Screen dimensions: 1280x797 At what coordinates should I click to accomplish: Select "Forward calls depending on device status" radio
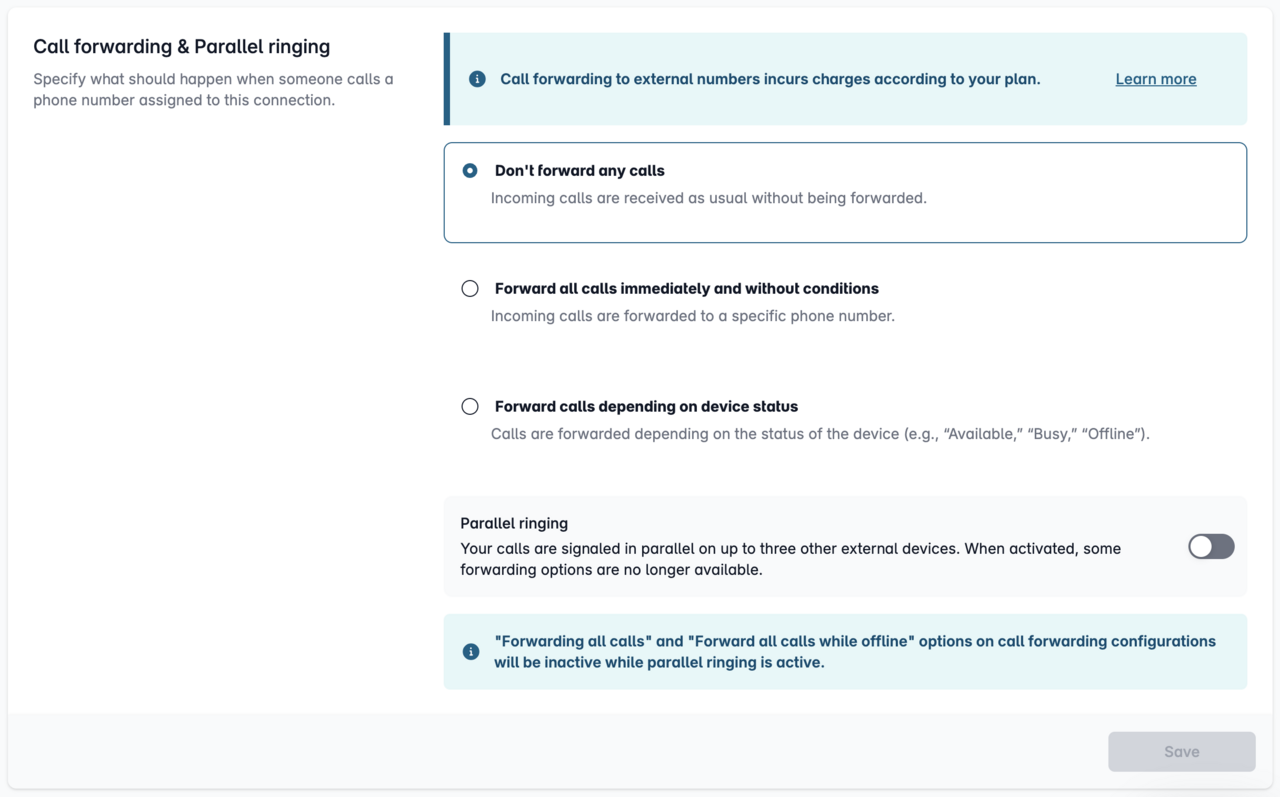tap(470, 407)
